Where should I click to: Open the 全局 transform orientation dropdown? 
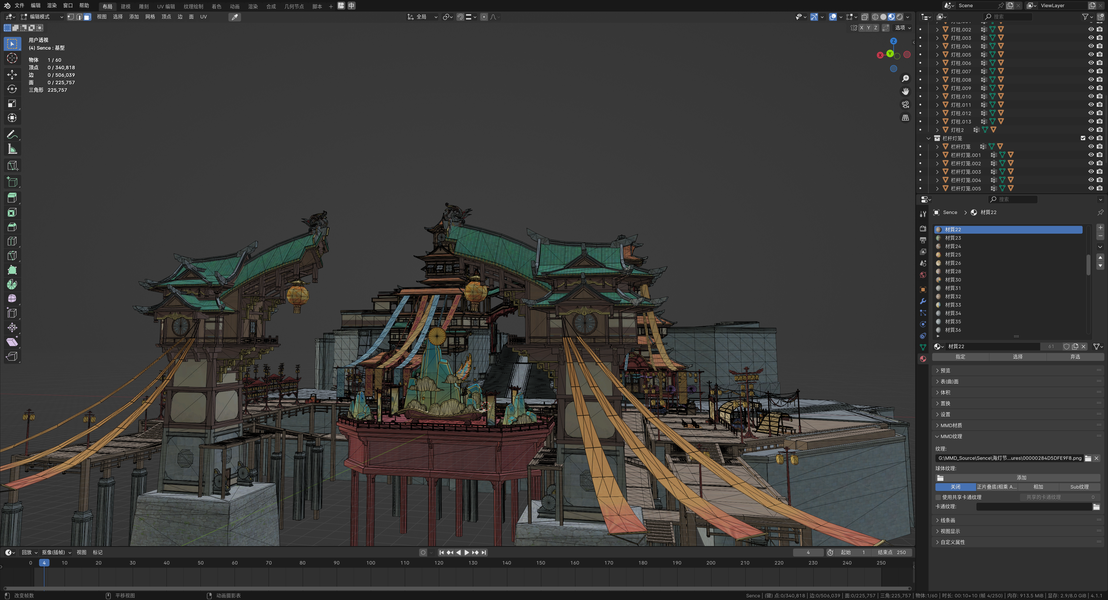[x=422, y=16]
